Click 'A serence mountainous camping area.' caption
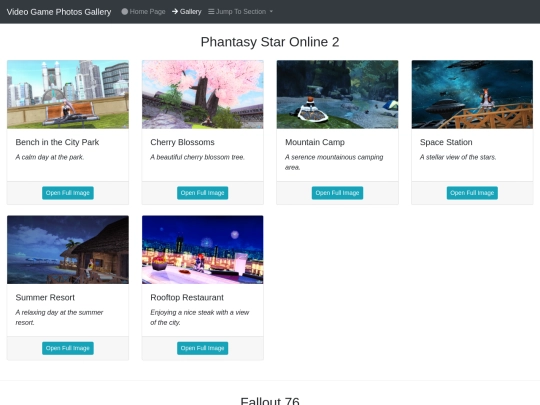Screen dimensions: 540x405 point(334,162)
